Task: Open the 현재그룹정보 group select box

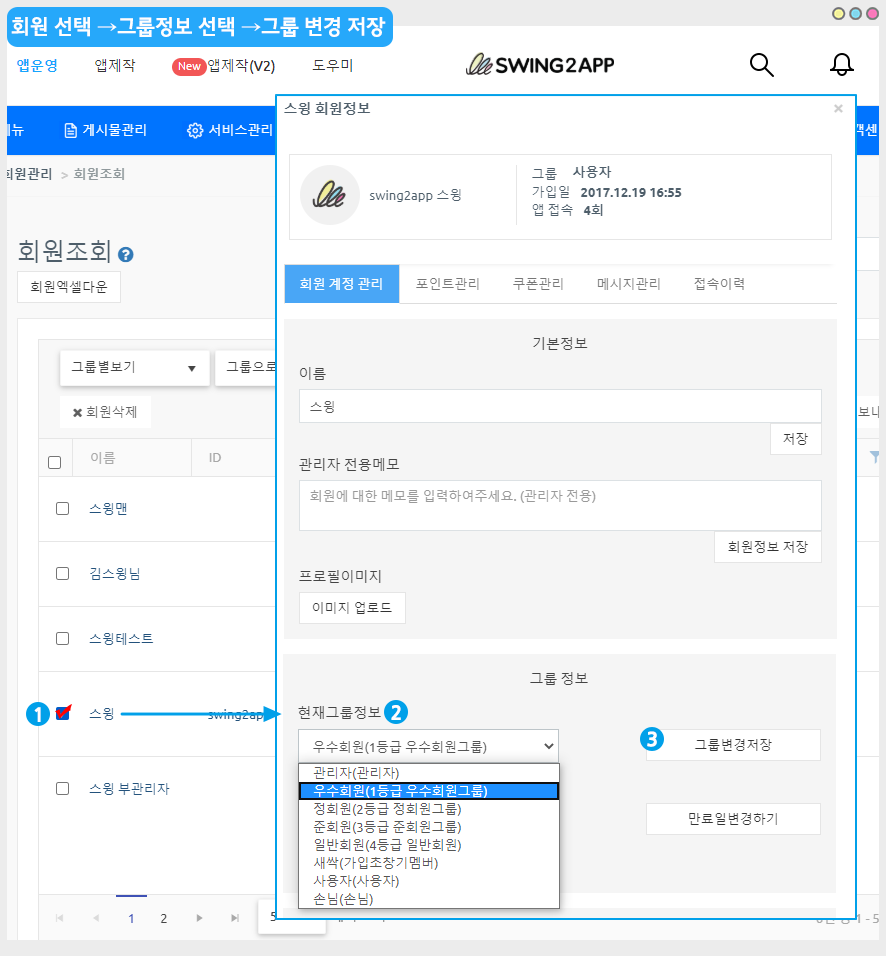Action: click(x=428, y=745)
